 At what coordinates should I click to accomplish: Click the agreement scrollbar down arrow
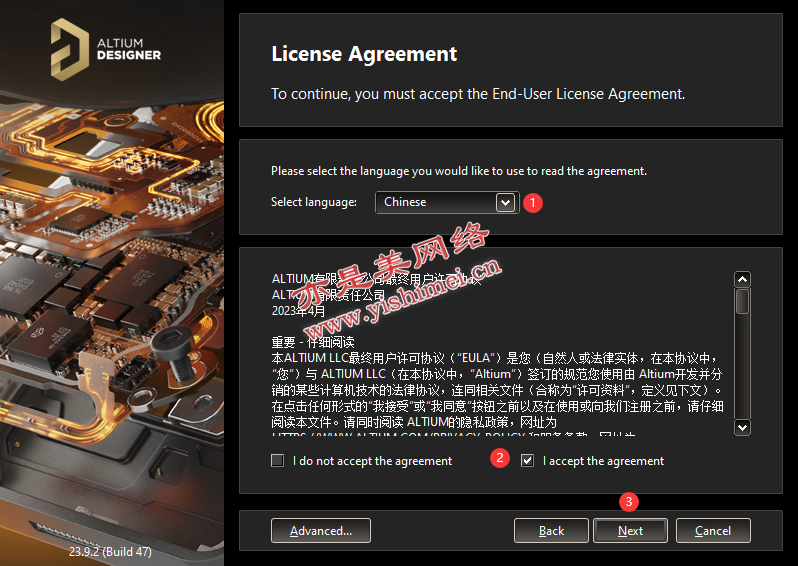tap(743, 428)
